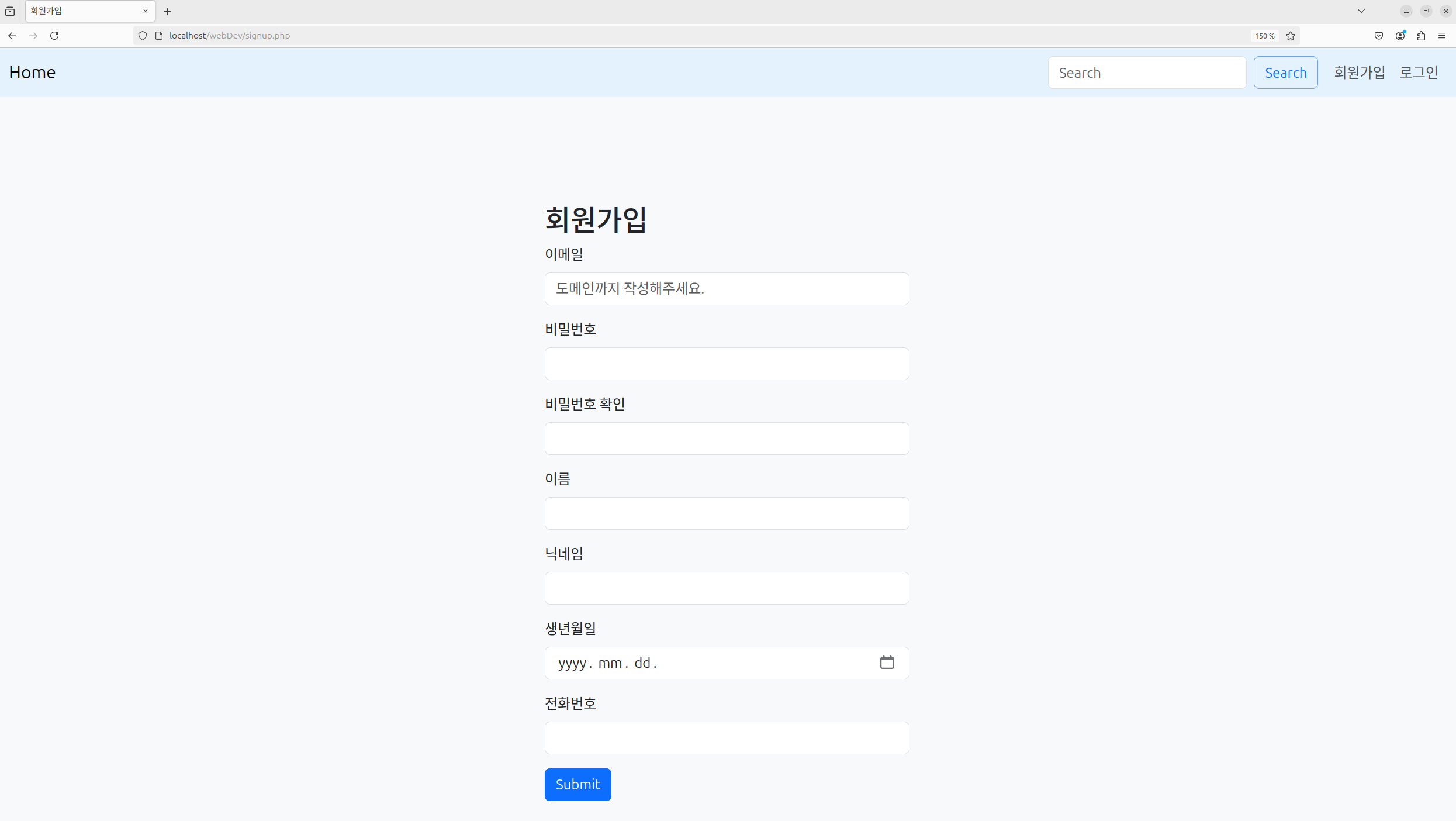The height and width of the screenshot is (821, 1456).
Task: Open the extensions puzzle icon
Action: [x=1421, y=36]
